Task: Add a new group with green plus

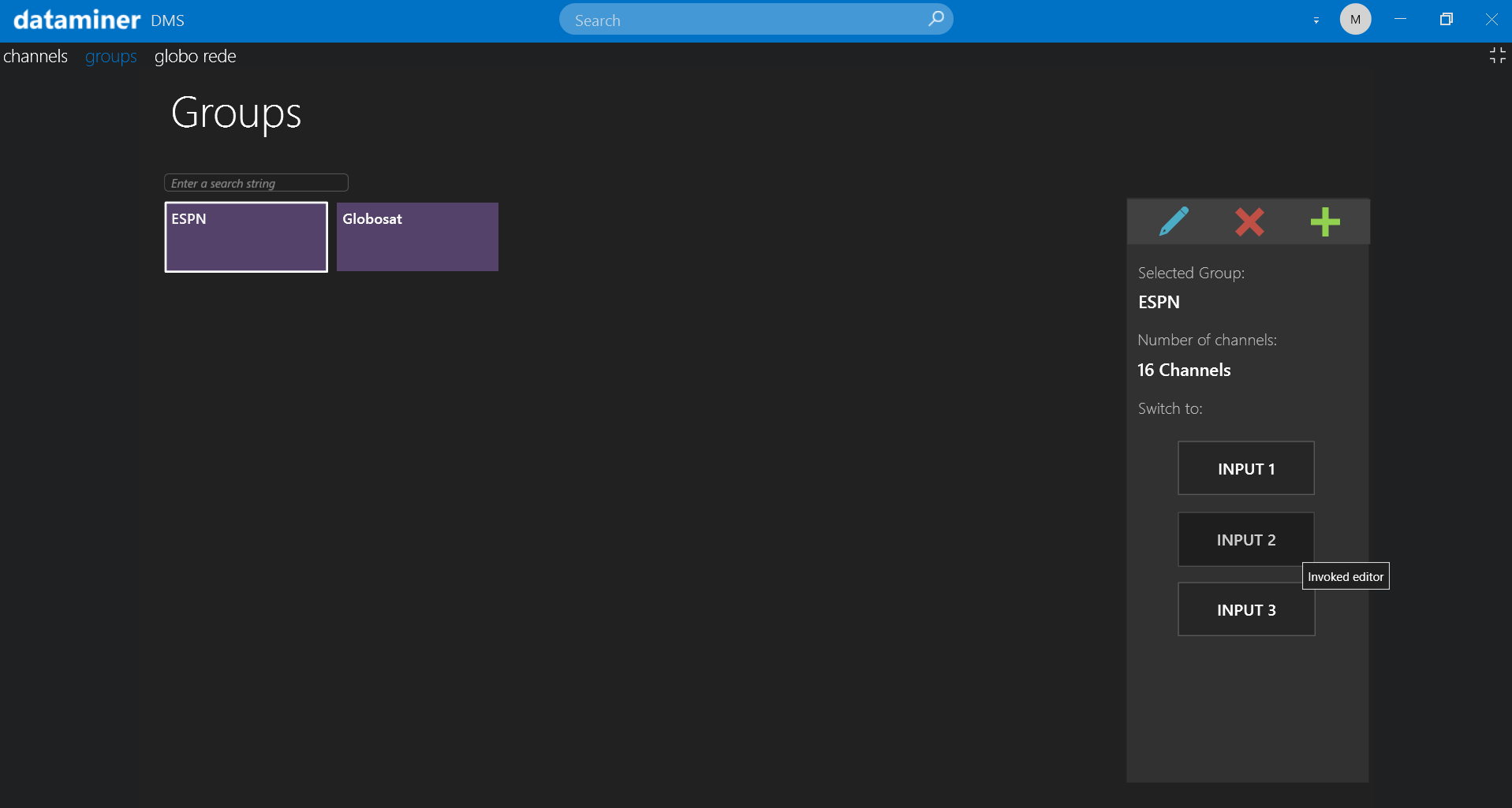Action: (1325, 222)
